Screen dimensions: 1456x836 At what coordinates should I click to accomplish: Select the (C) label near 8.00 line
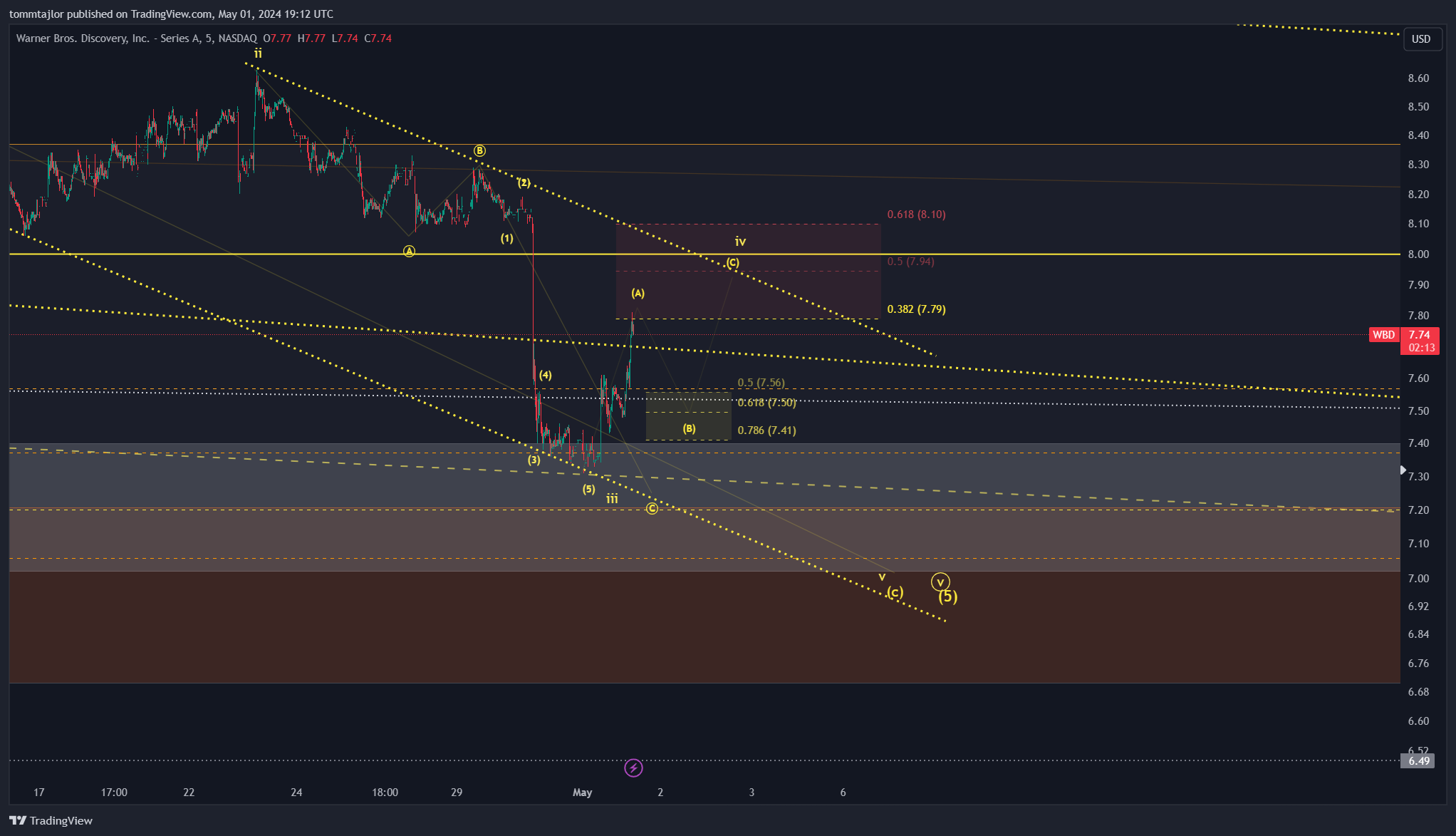[732, 262]
